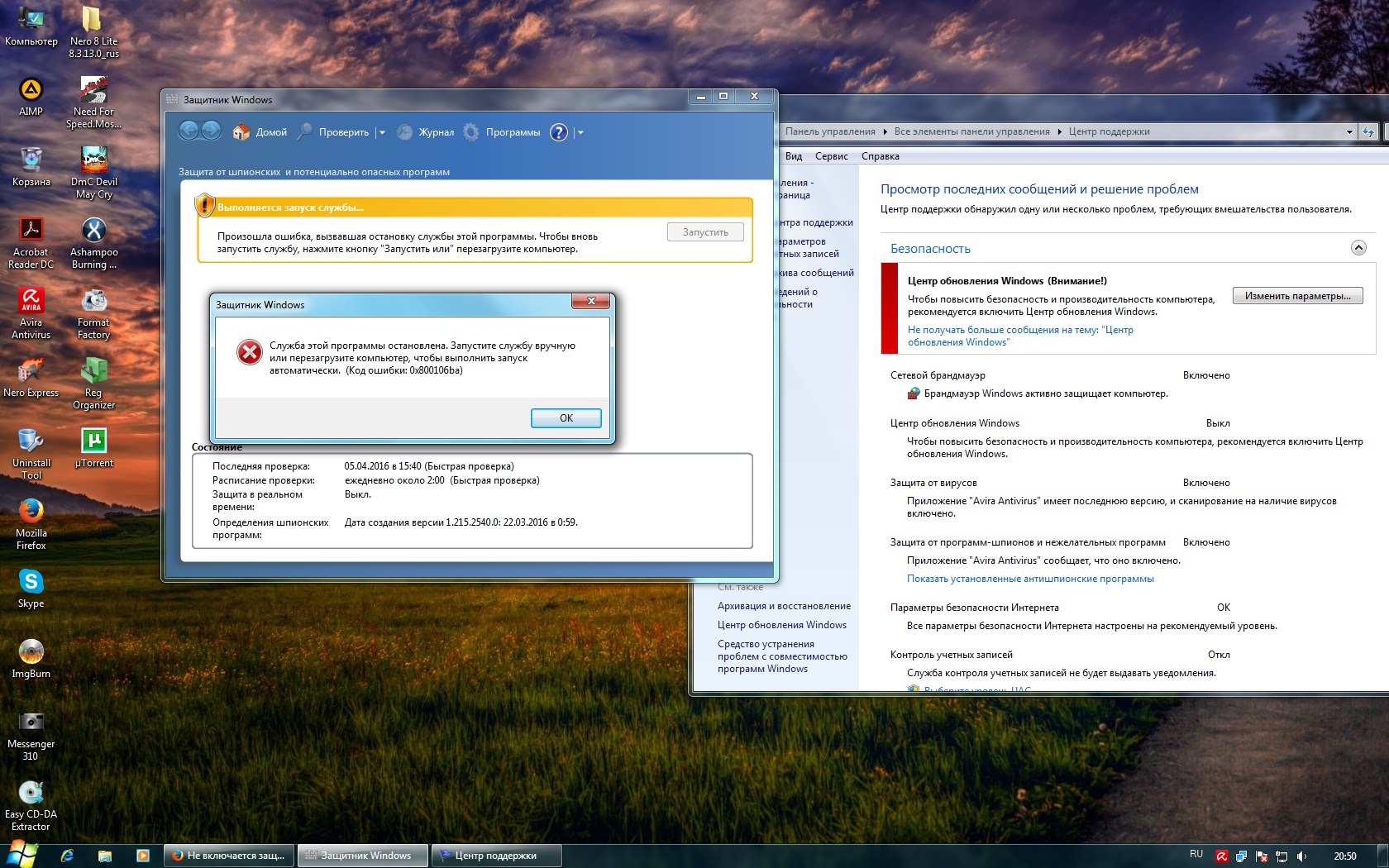The width and height of the screenshot is (1389, 868).
Task: Select the Nero Express shortcut
Action: 31,378
